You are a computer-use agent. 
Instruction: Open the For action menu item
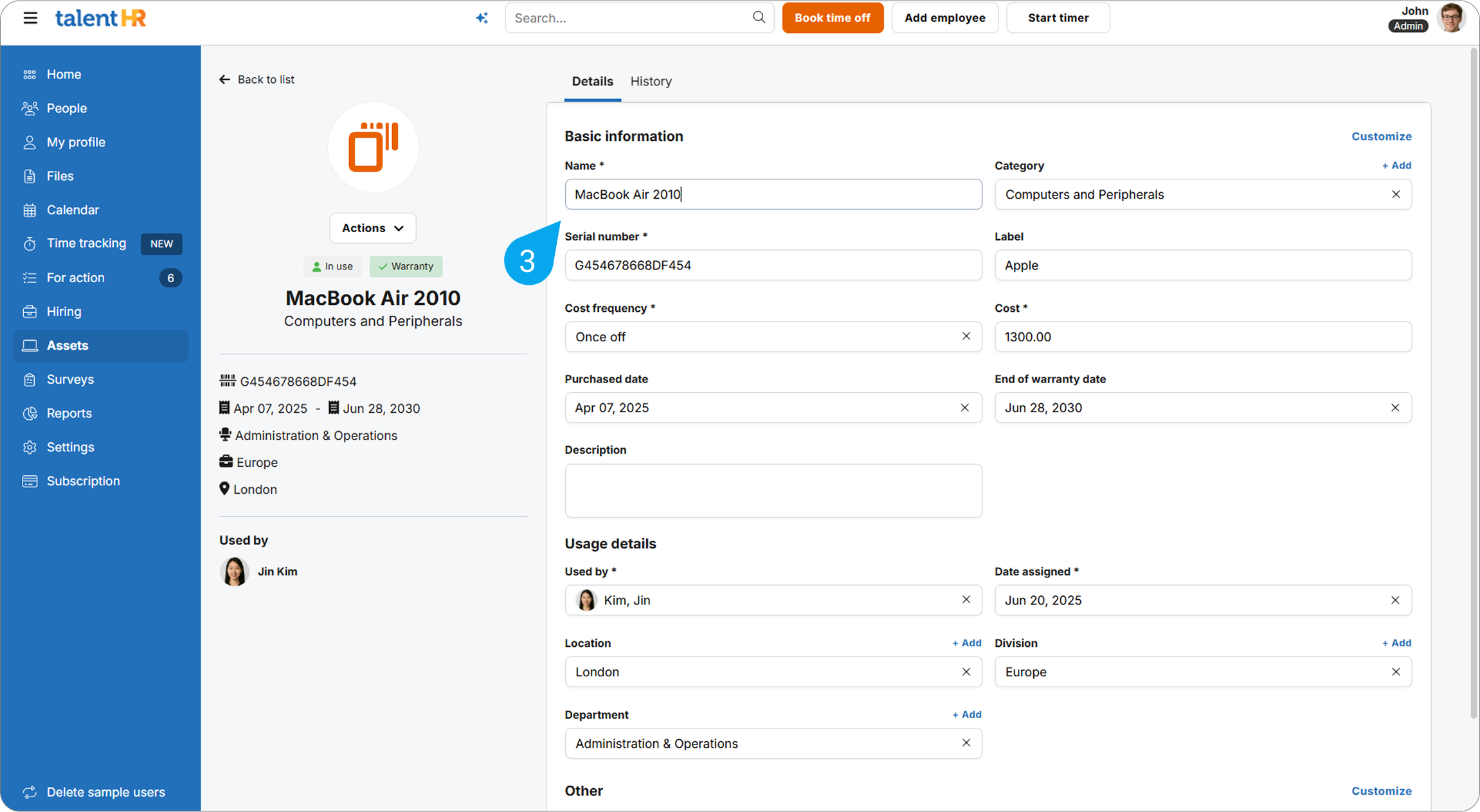(101, 278)
